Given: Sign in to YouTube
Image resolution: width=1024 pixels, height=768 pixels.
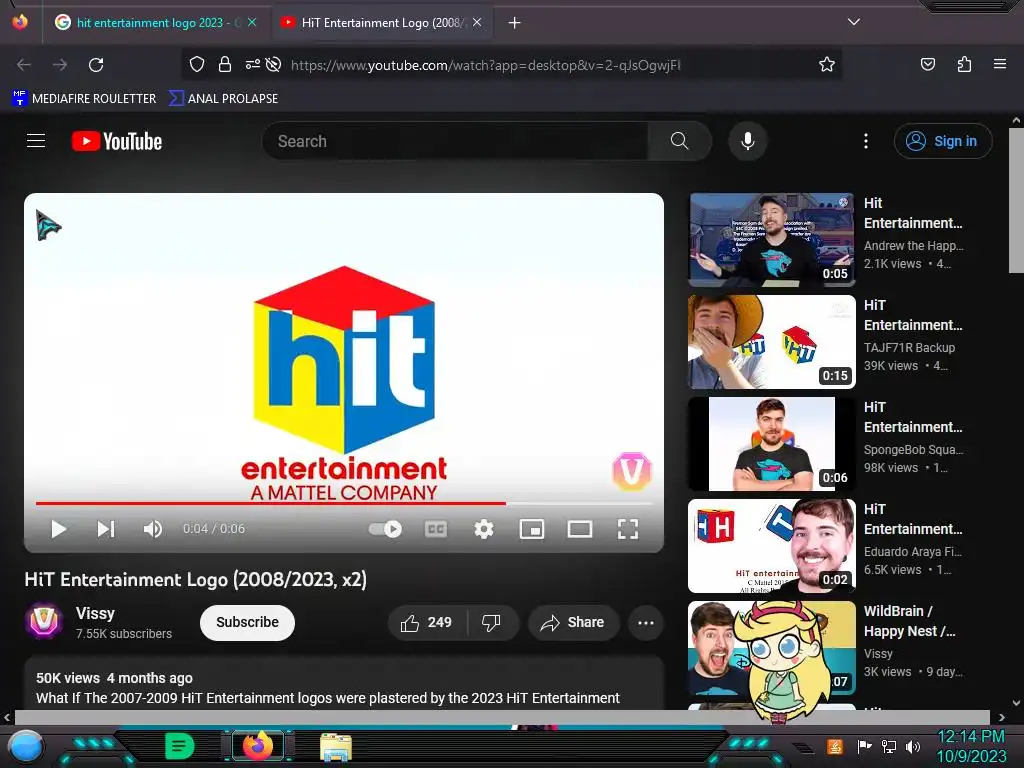Looking at the screenshot, I should [x=943, y=141].
